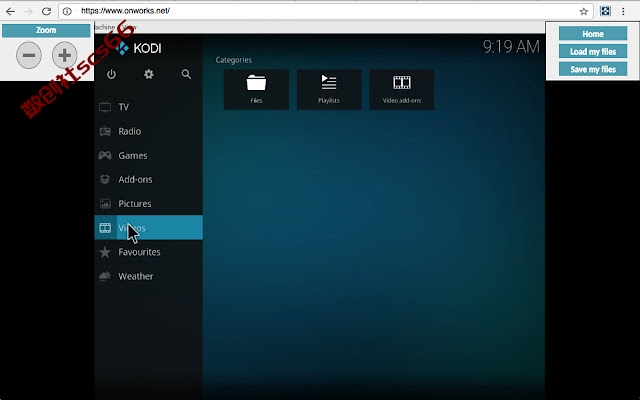
Task: Click the Kodi power icon
Action: click(111, 74)
